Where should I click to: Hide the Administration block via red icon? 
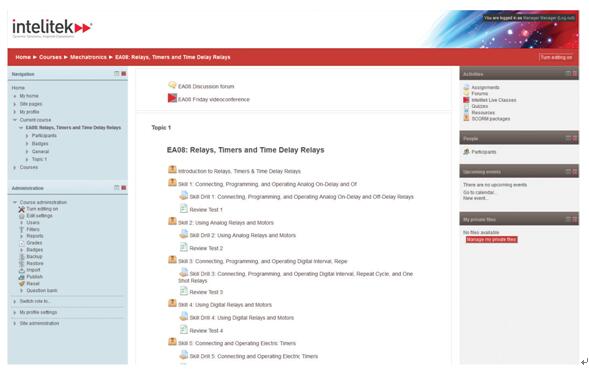124,188
